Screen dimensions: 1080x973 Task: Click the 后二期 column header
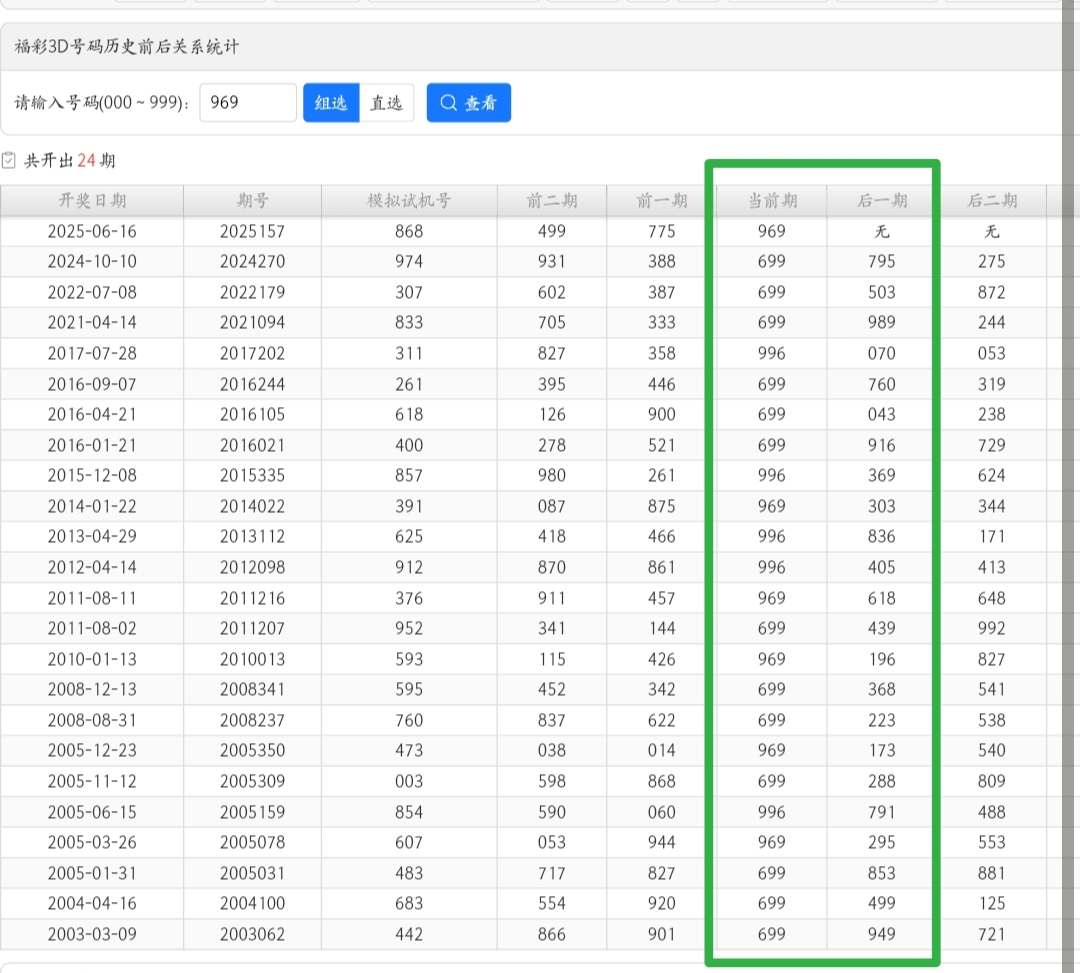[992, 200]
